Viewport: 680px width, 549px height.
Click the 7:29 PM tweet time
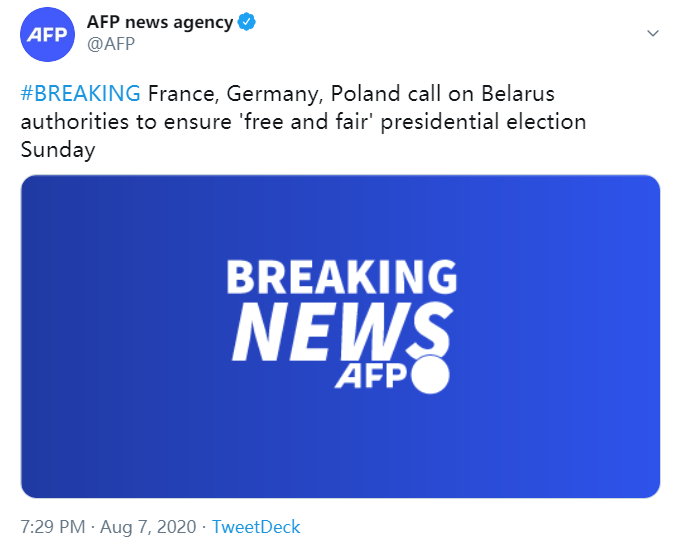pyautogui.click(x=54, y=526)
